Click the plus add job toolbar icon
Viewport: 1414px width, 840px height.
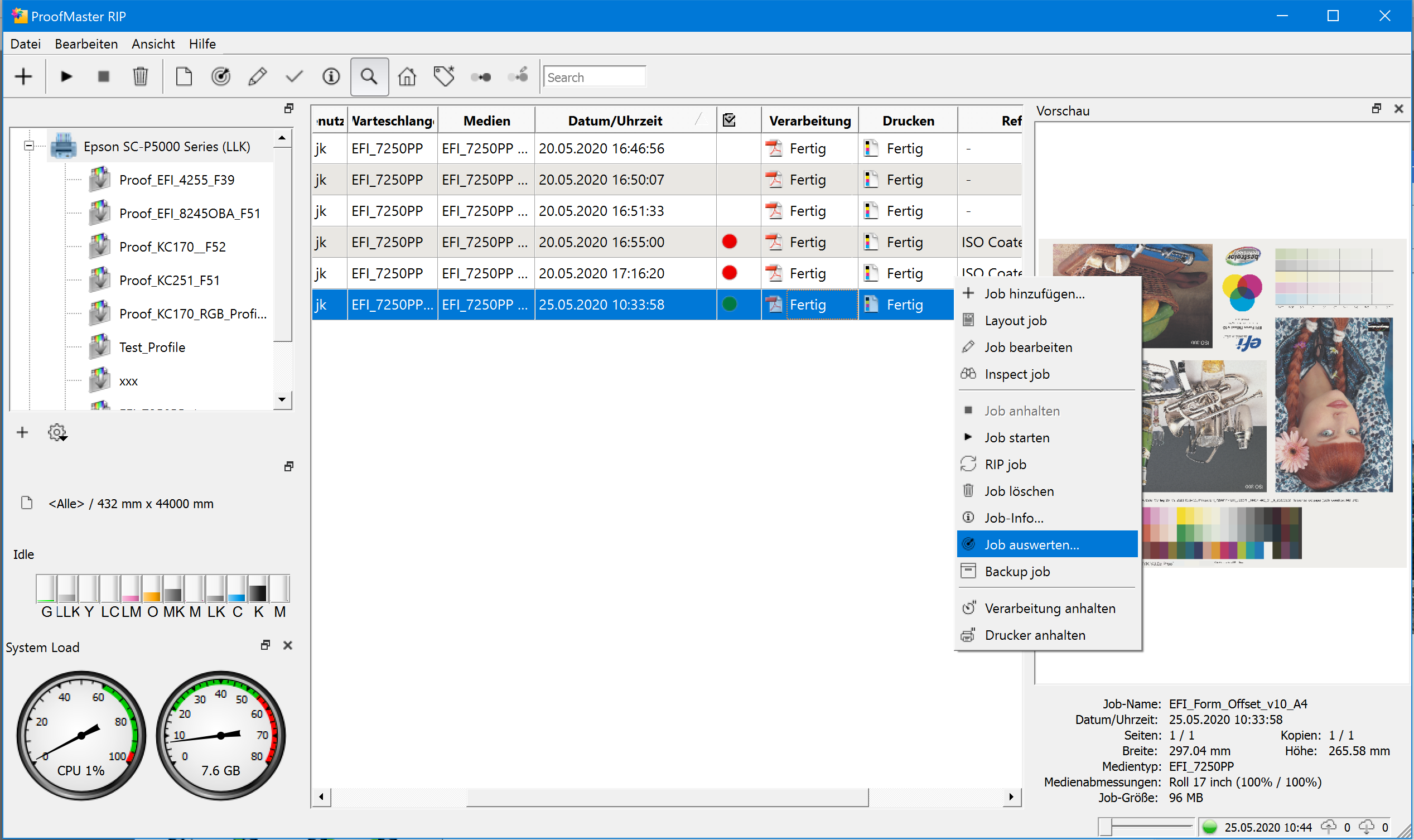coord(23,76)
